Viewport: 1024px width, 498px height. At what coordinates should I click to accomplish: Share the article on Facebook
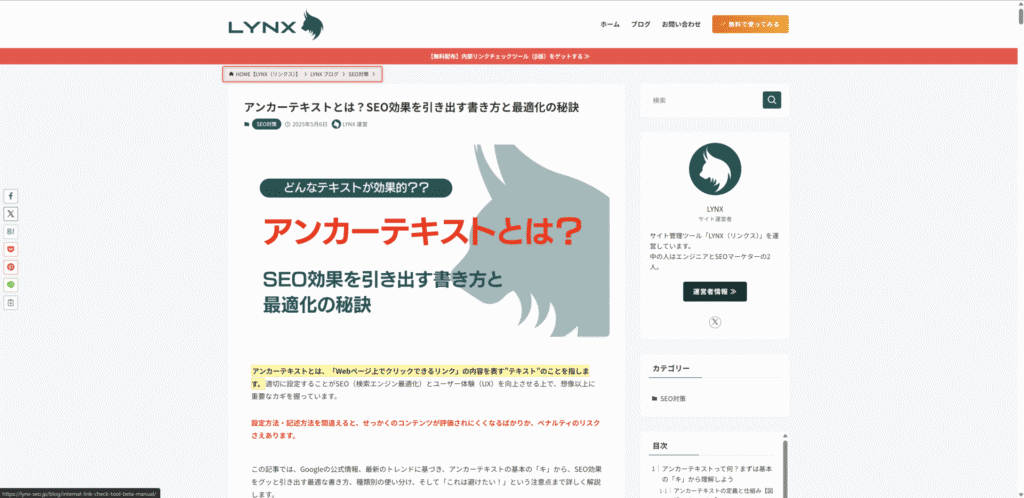point(10,196)
